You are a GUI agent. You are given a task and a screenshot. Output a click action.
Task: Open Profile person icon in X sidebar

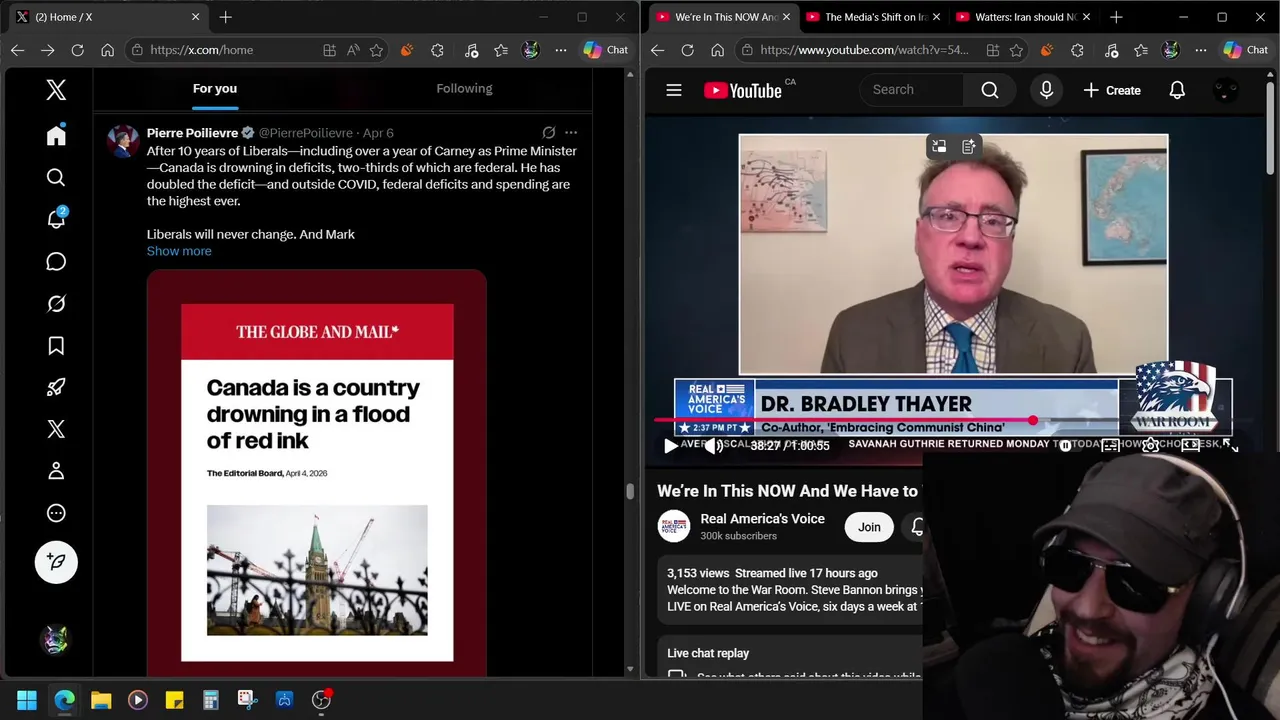tap(56, 471)
